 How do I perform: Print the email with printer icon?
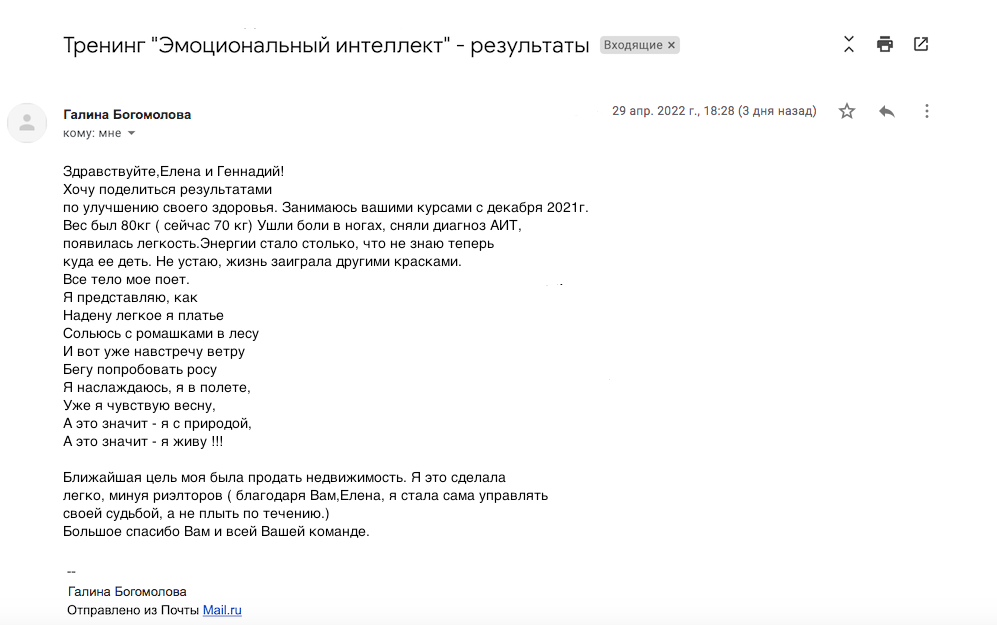click(x=884, y=45)
